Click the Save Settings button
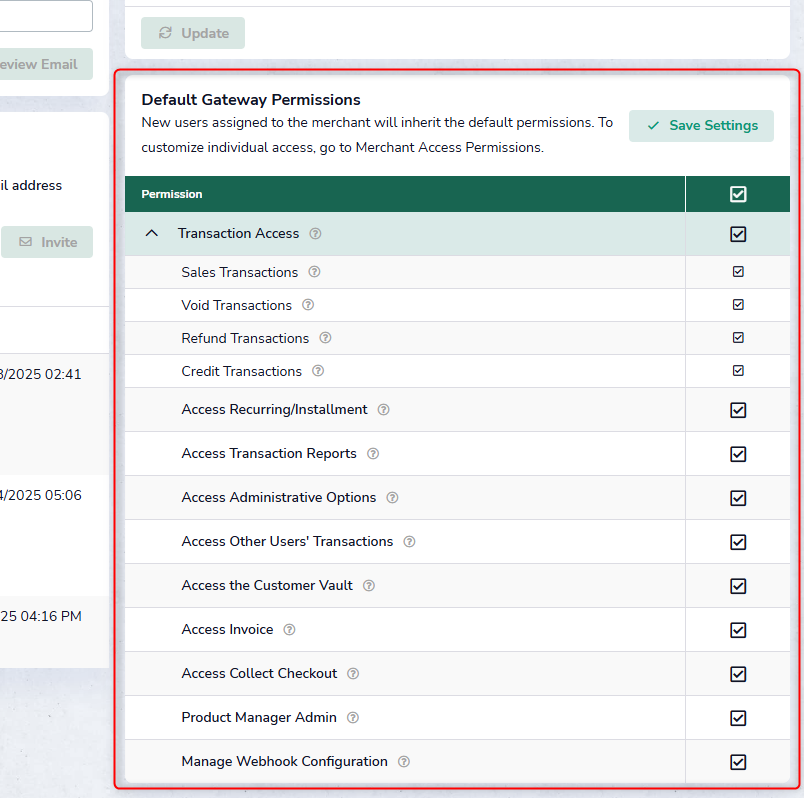The image size is (804, 798). point(701,126)
